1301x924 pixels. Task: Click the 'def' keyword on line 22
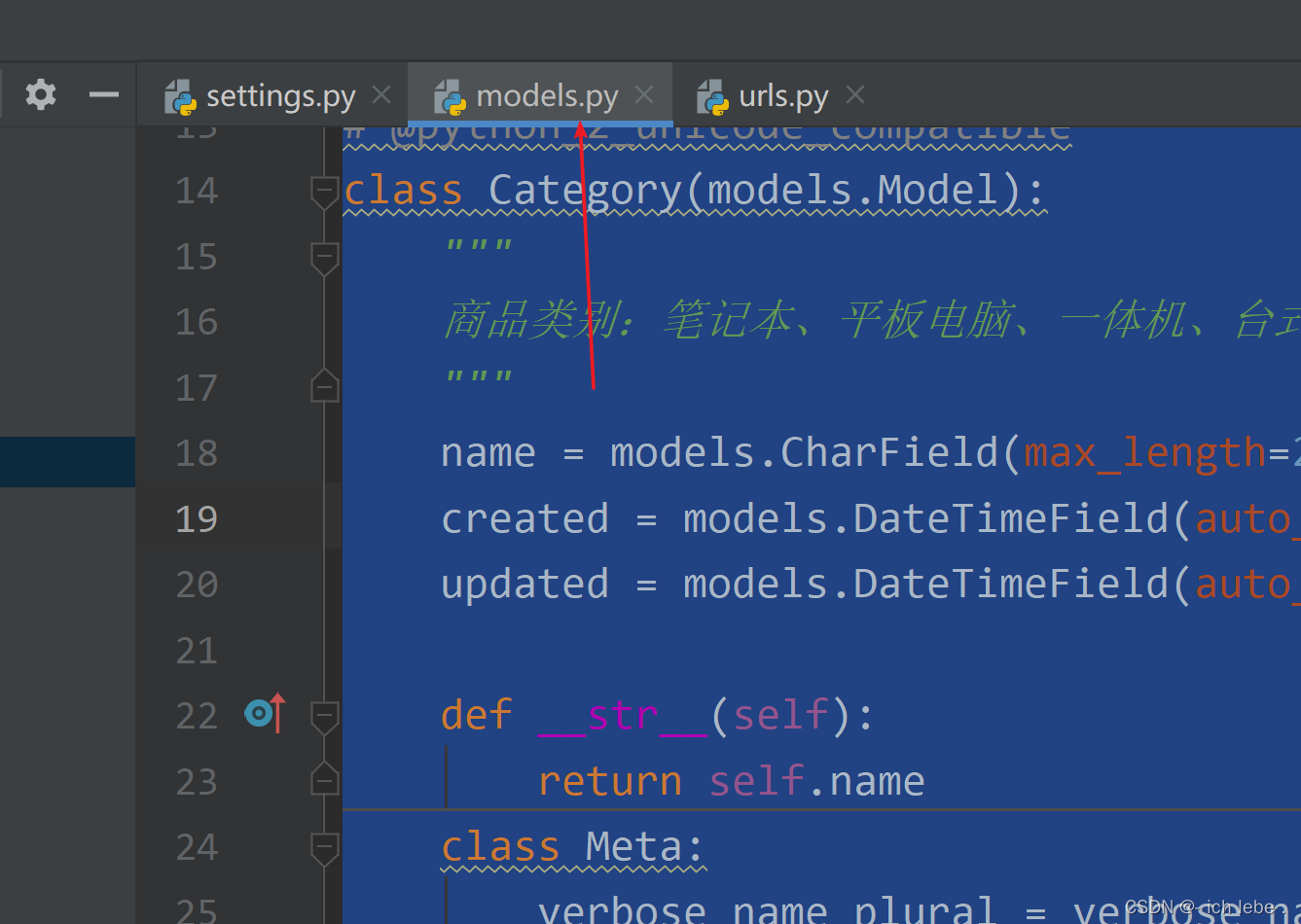(x=477, y=716)
